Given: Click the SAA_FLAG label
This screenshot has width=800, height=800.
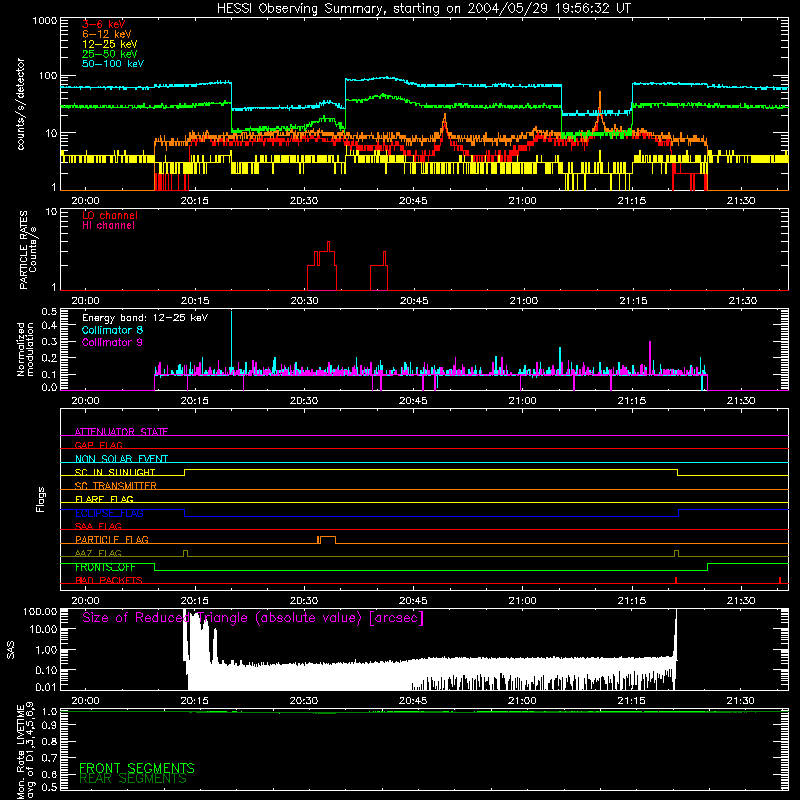Looking at the screenshot, I should pos(98,526).
